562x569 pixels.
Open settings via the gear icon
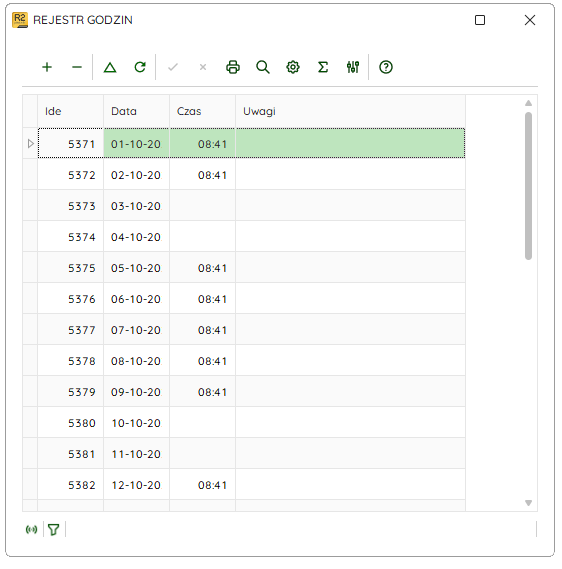[293, 67]
